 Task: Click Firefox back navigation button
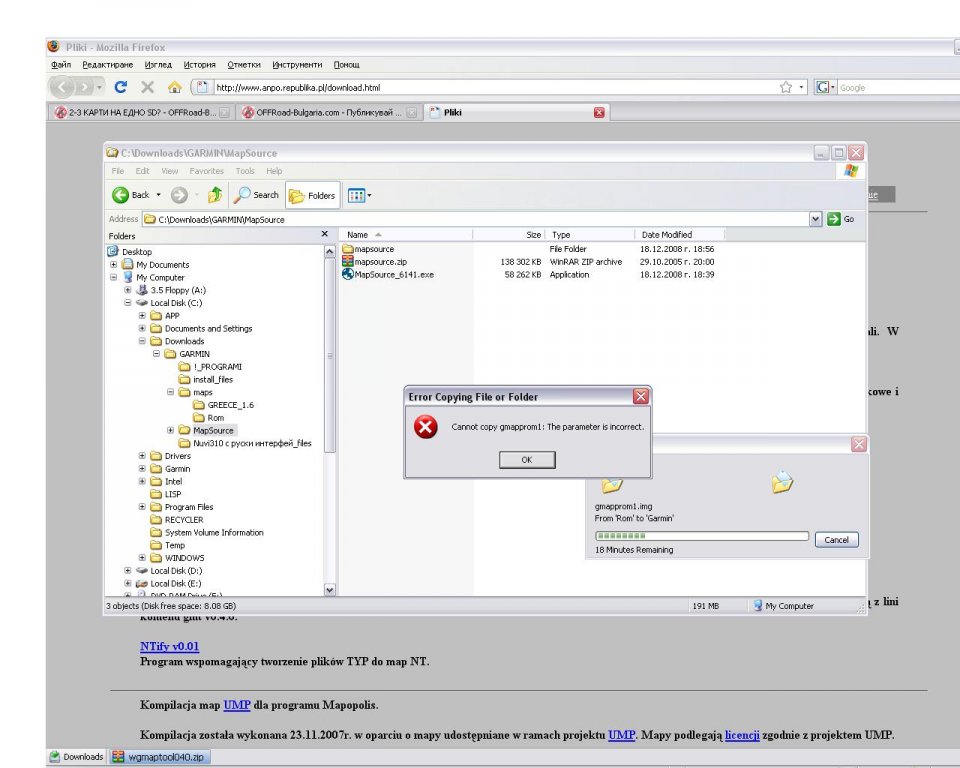point(62,88)
